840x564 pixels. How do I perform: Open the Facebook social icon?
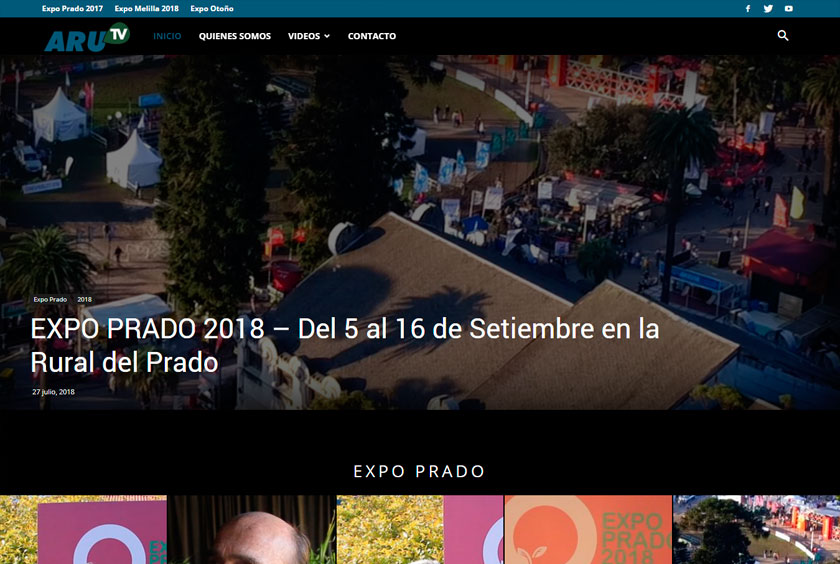point(748,9)
